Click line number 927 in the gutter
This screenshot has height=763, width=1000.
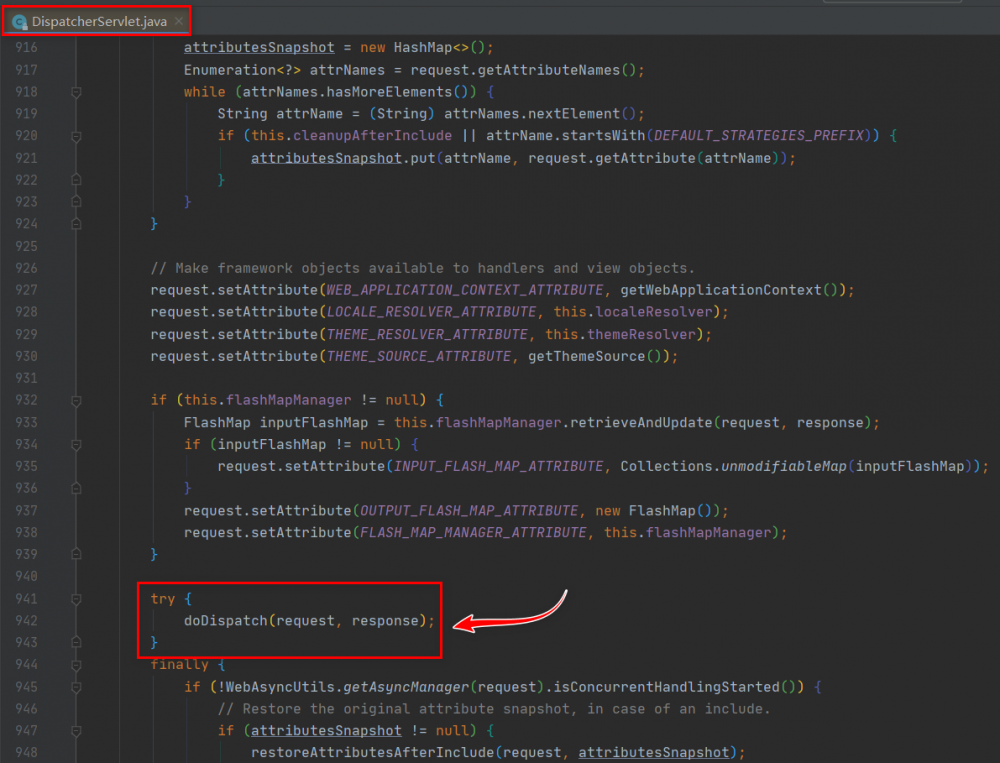26,290
